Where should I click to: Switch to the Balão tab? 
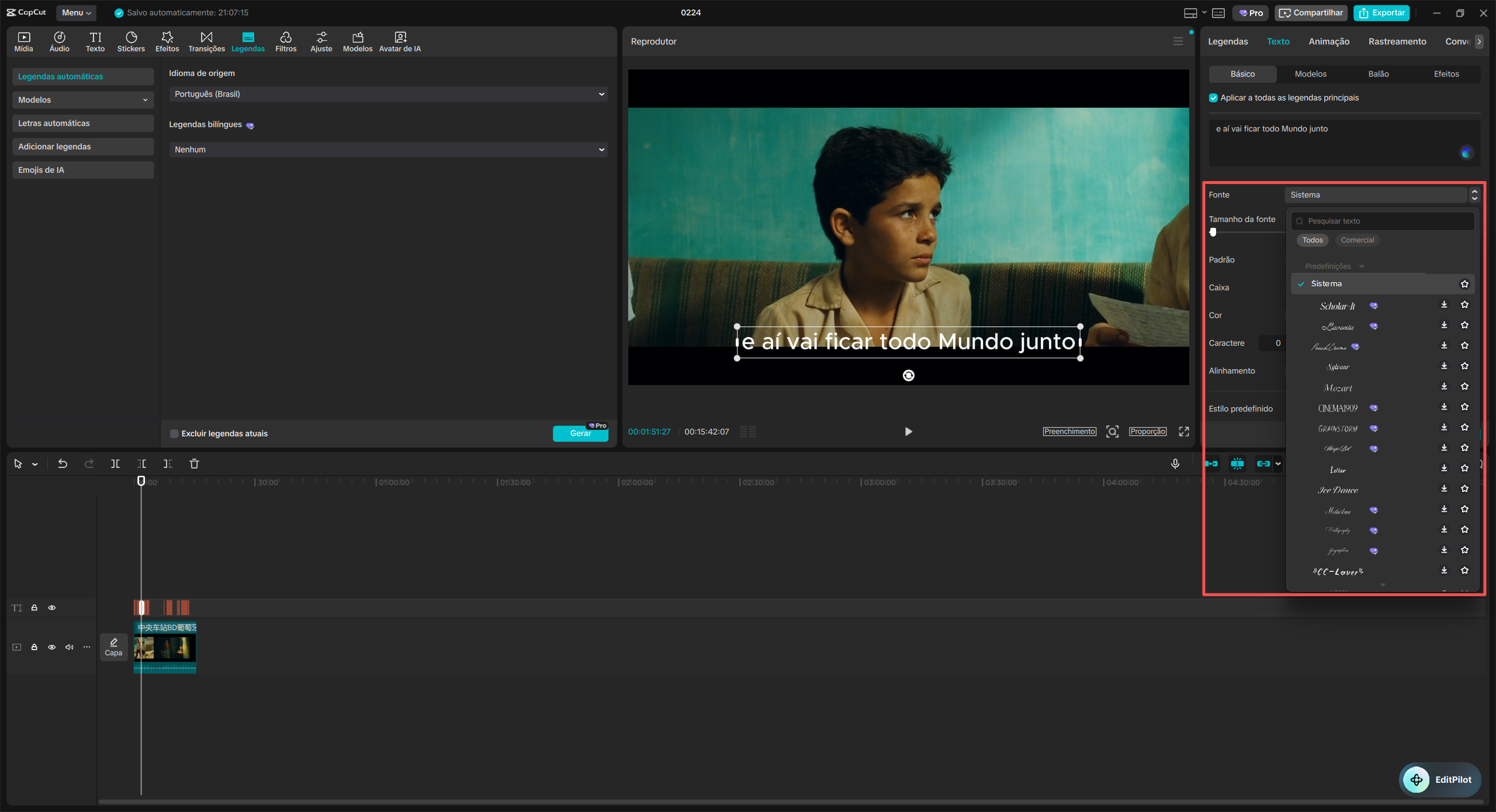1379,74
